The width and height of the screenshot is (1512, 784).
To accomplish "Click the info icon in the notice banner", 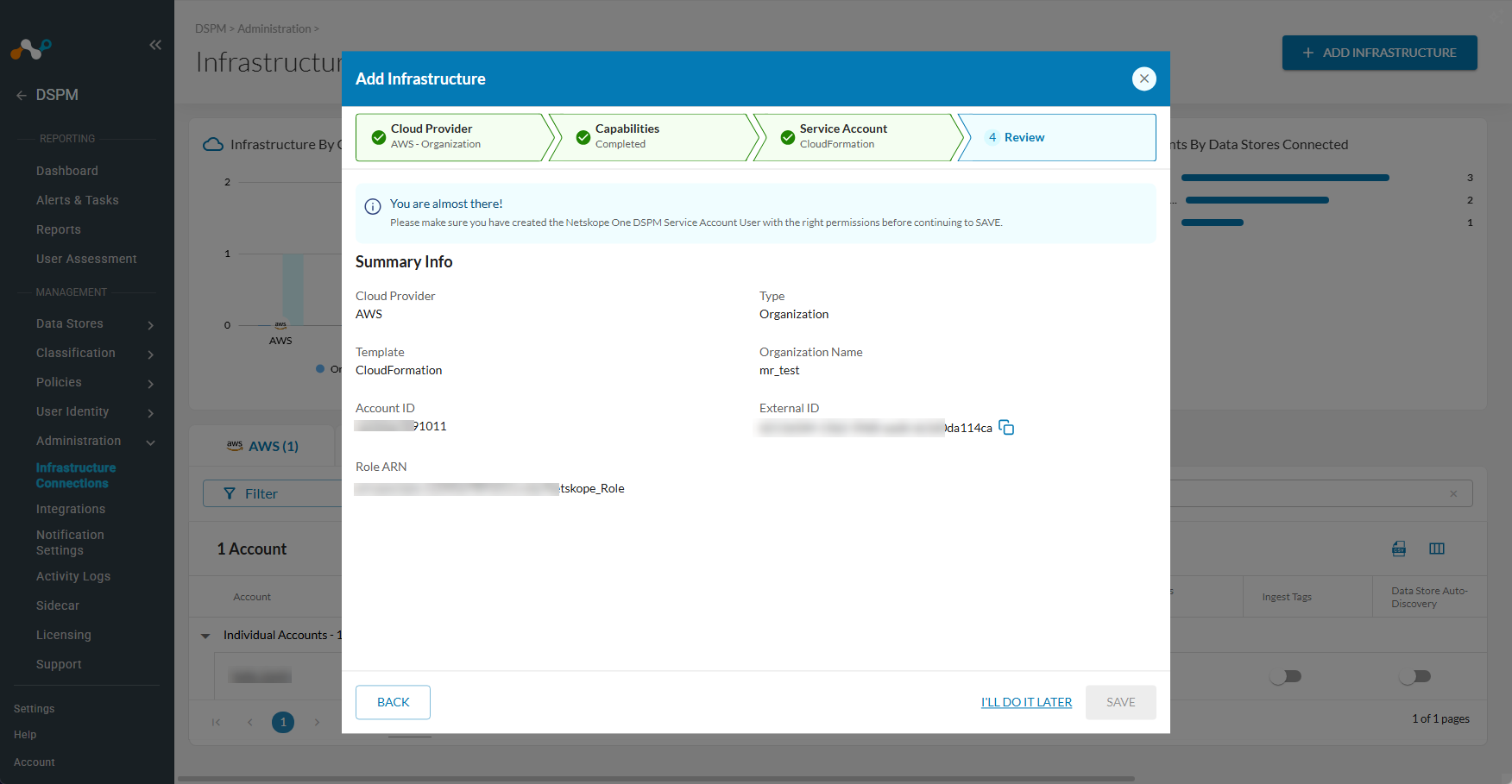I will [x=373, y=206].
